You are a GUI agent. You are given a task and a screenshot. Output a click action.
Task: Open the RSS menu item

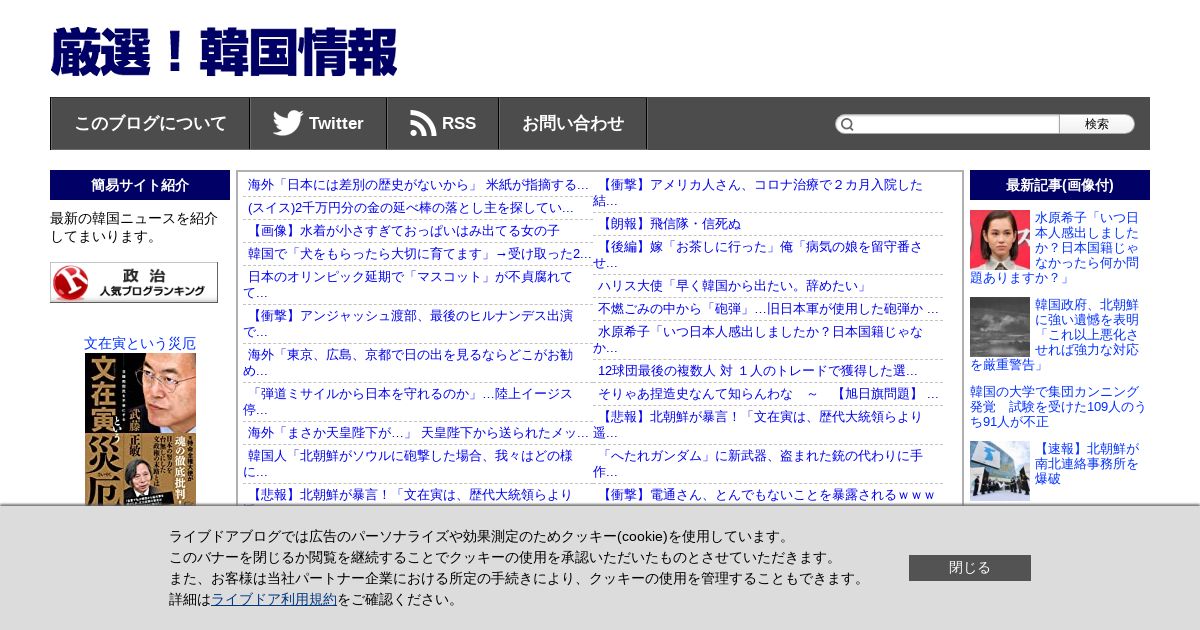tap(443, 123)
